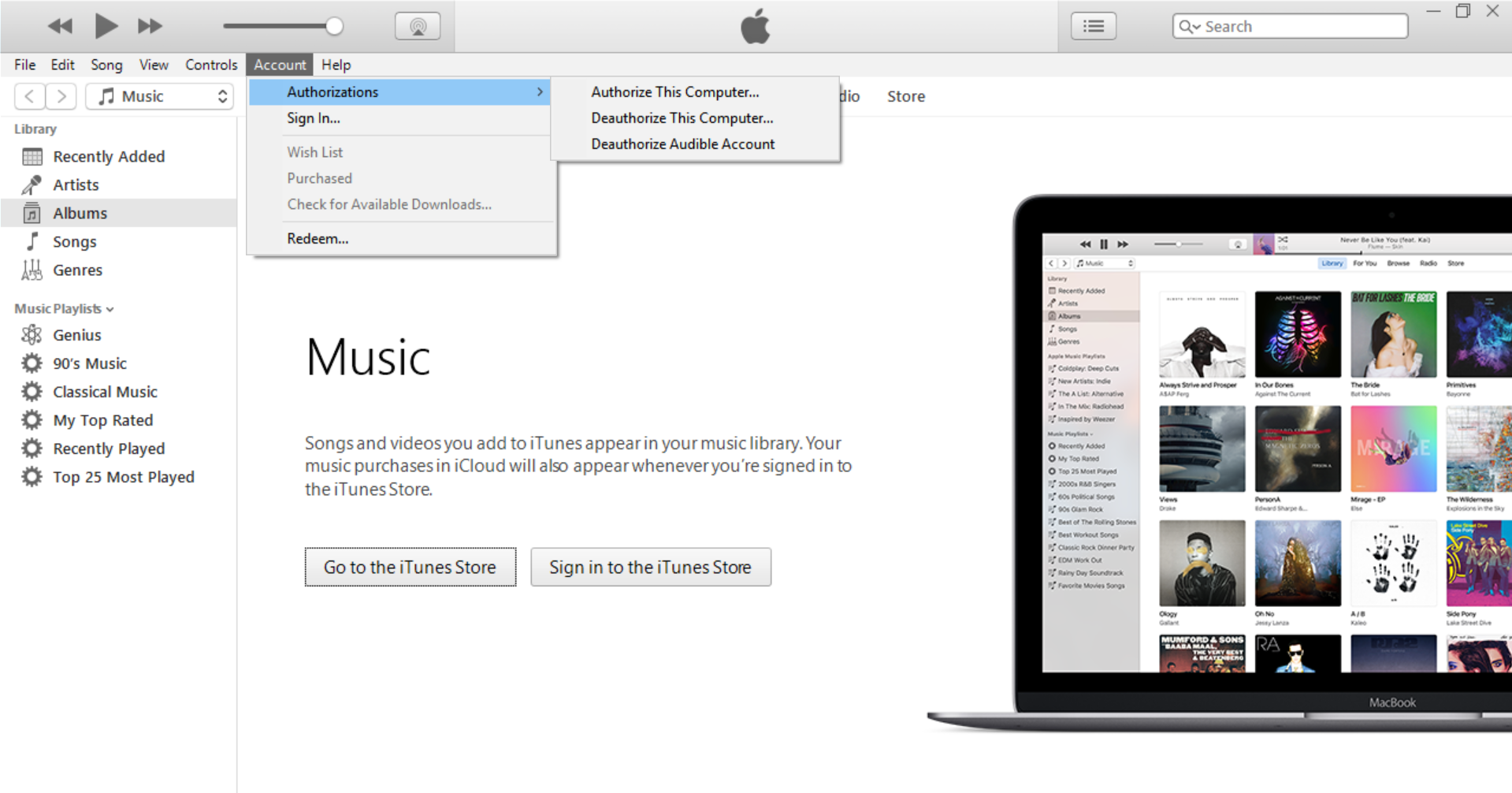Image resolution: width=1512 pixels, height=793 pixels.
Task: Click the Top 25 Most Played gear icon
Action: pyautogui.click(x=32, y=477)
